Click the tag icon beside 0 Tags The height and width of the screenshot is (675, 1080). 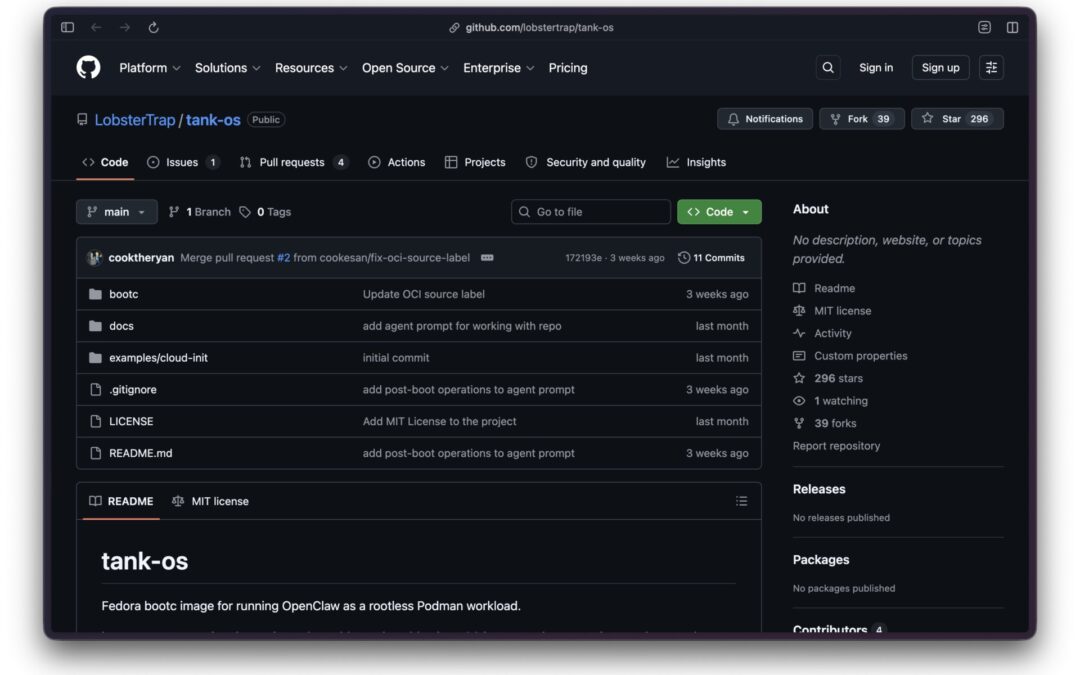tap(245, 212)
